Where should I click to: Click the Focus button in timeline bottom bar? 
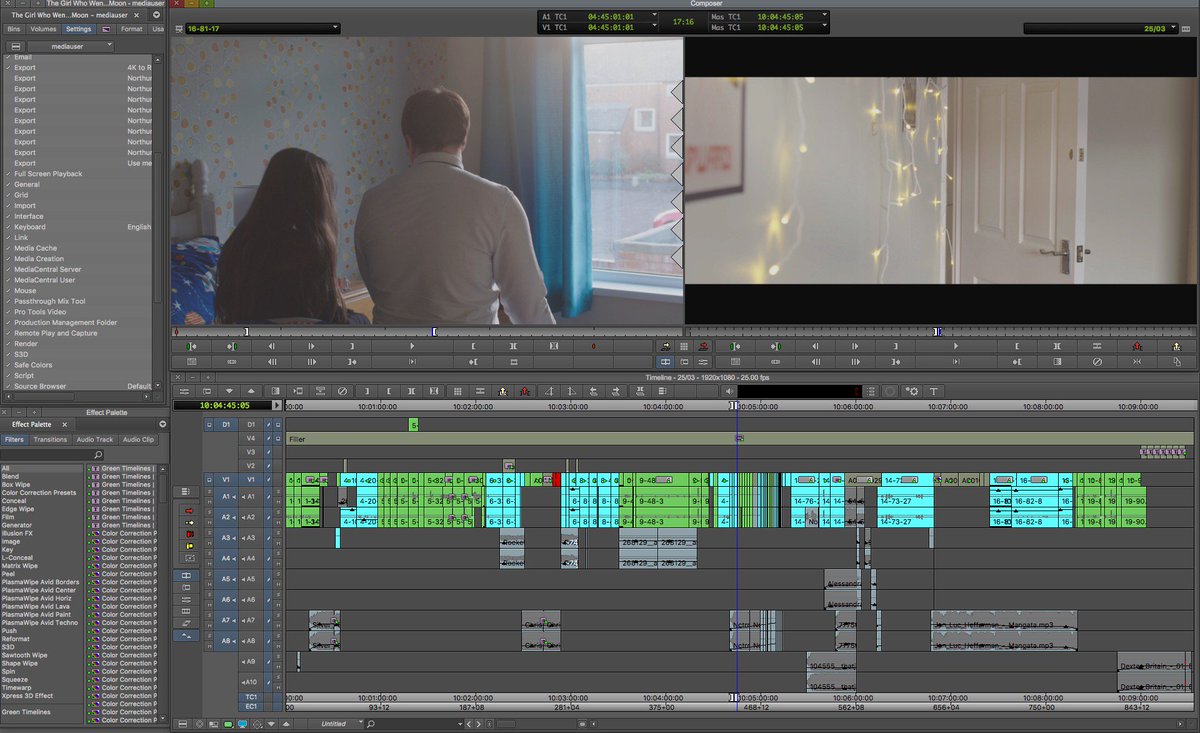(198, 723)
